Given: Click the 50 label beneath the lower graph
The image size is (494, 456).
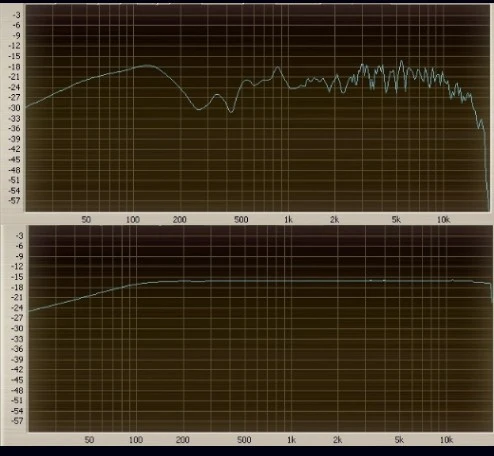Looking at the screenshot, I should click(89, 440).
